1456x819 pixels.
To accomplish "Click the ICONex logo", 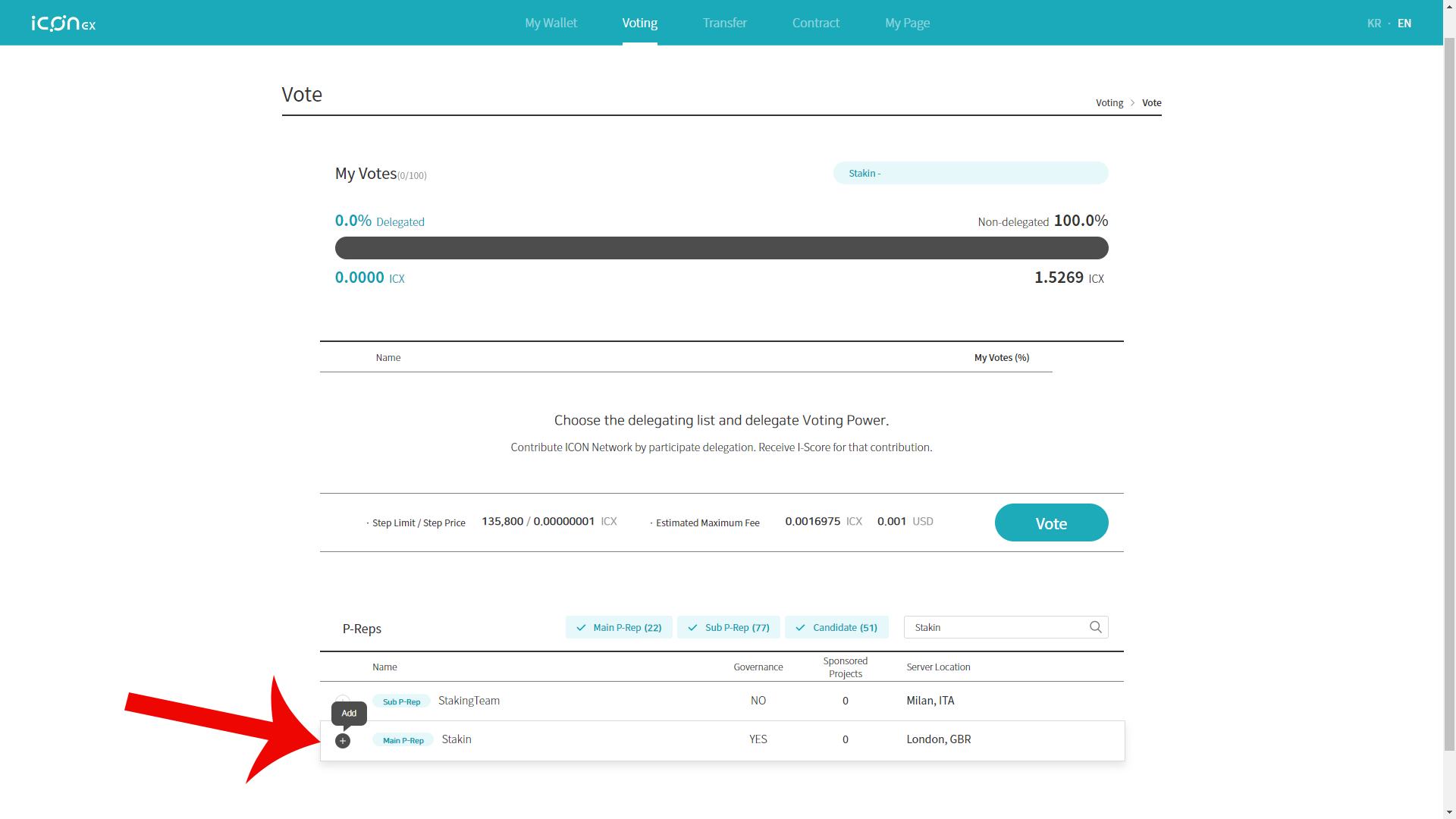I will (x=64, y=24).
